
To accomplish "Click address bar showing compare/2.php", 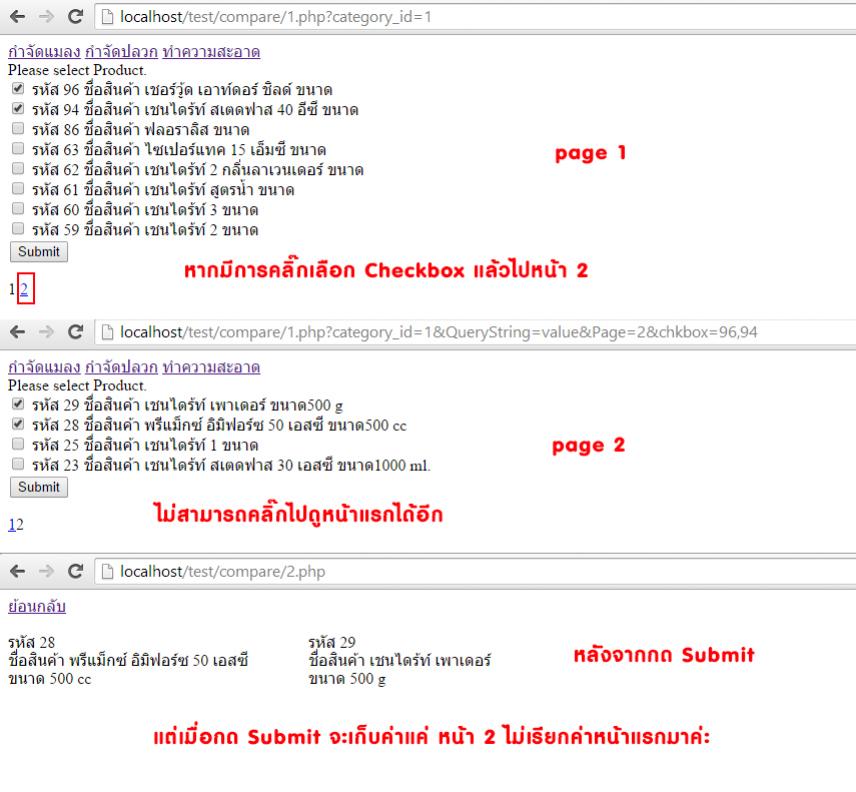I will [475, 571].
